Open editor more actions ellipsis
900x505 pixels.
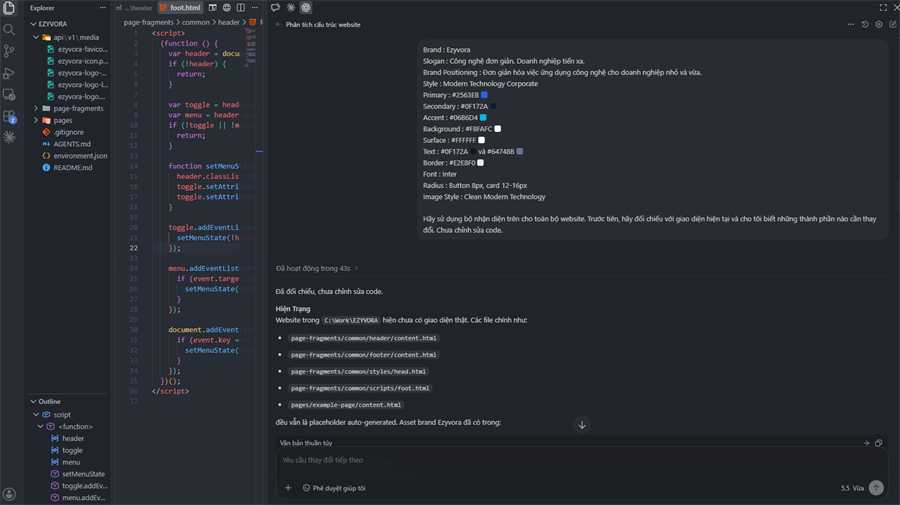(x=254, y=8)
